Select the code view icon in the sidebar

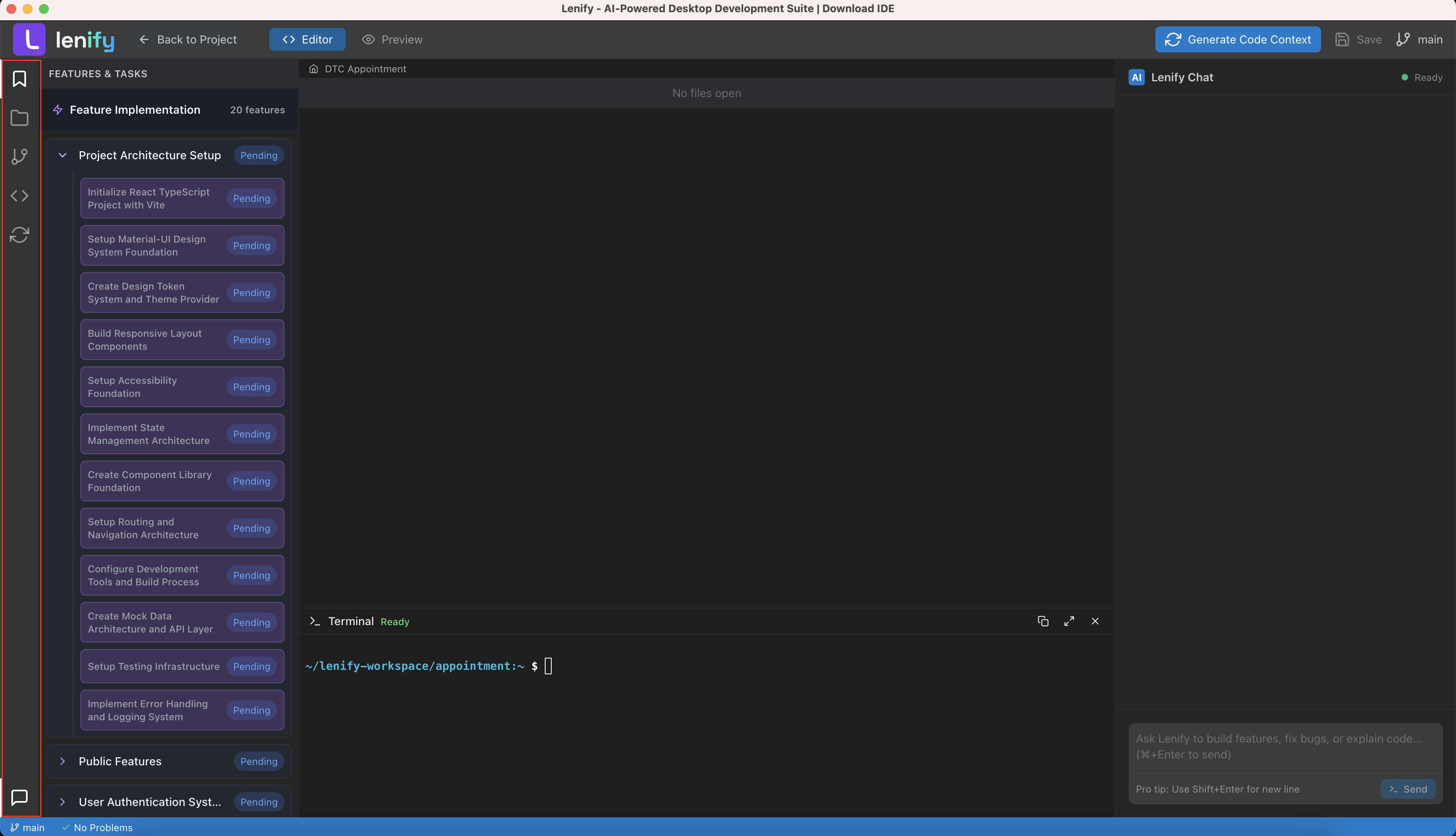coord(19,195)
